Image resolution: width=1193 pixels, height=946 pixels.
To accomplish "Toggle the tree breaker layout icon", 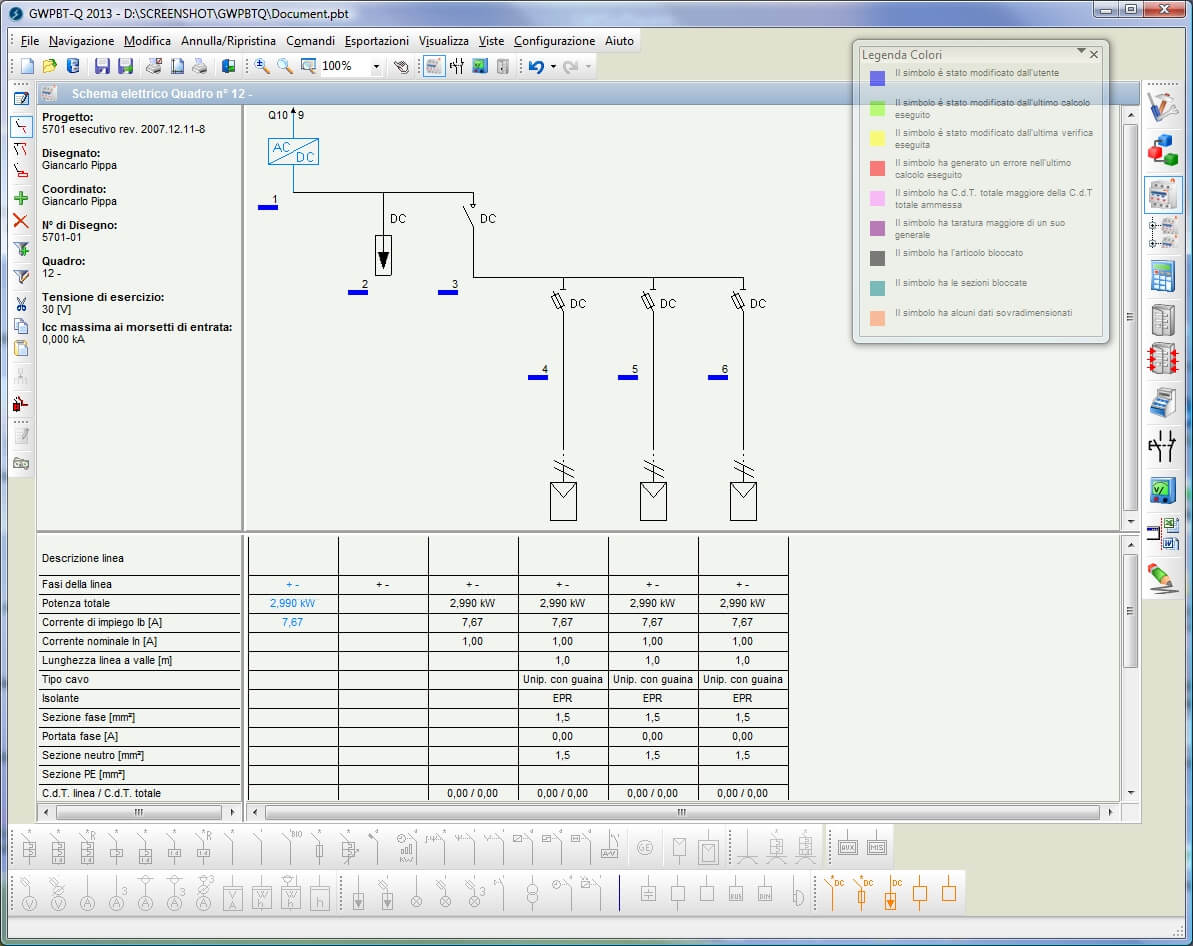I will point(1163,233).
